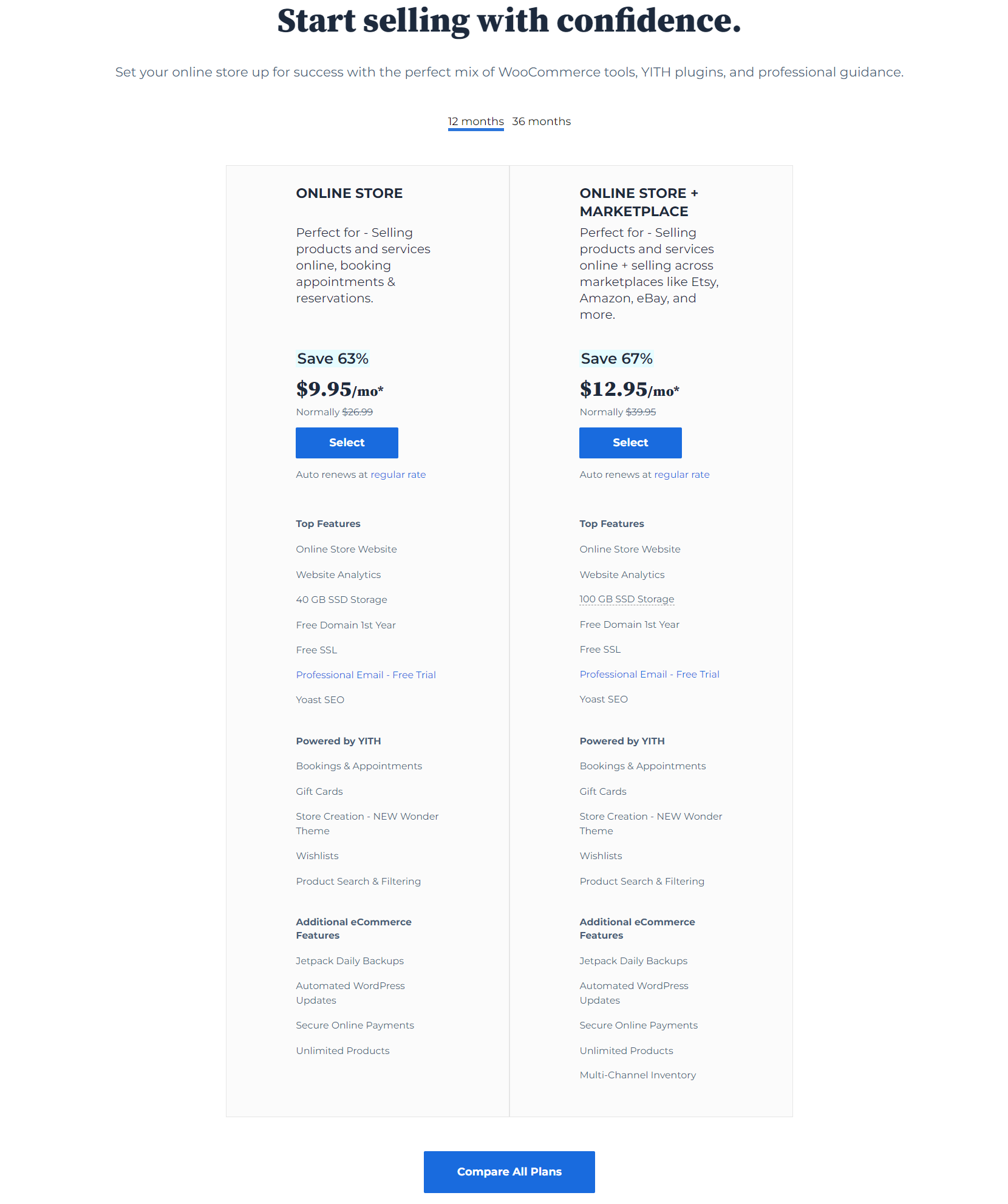Click the Save 63% badge
Screen dimensions: 1008x1204
[x=333, y=359]
